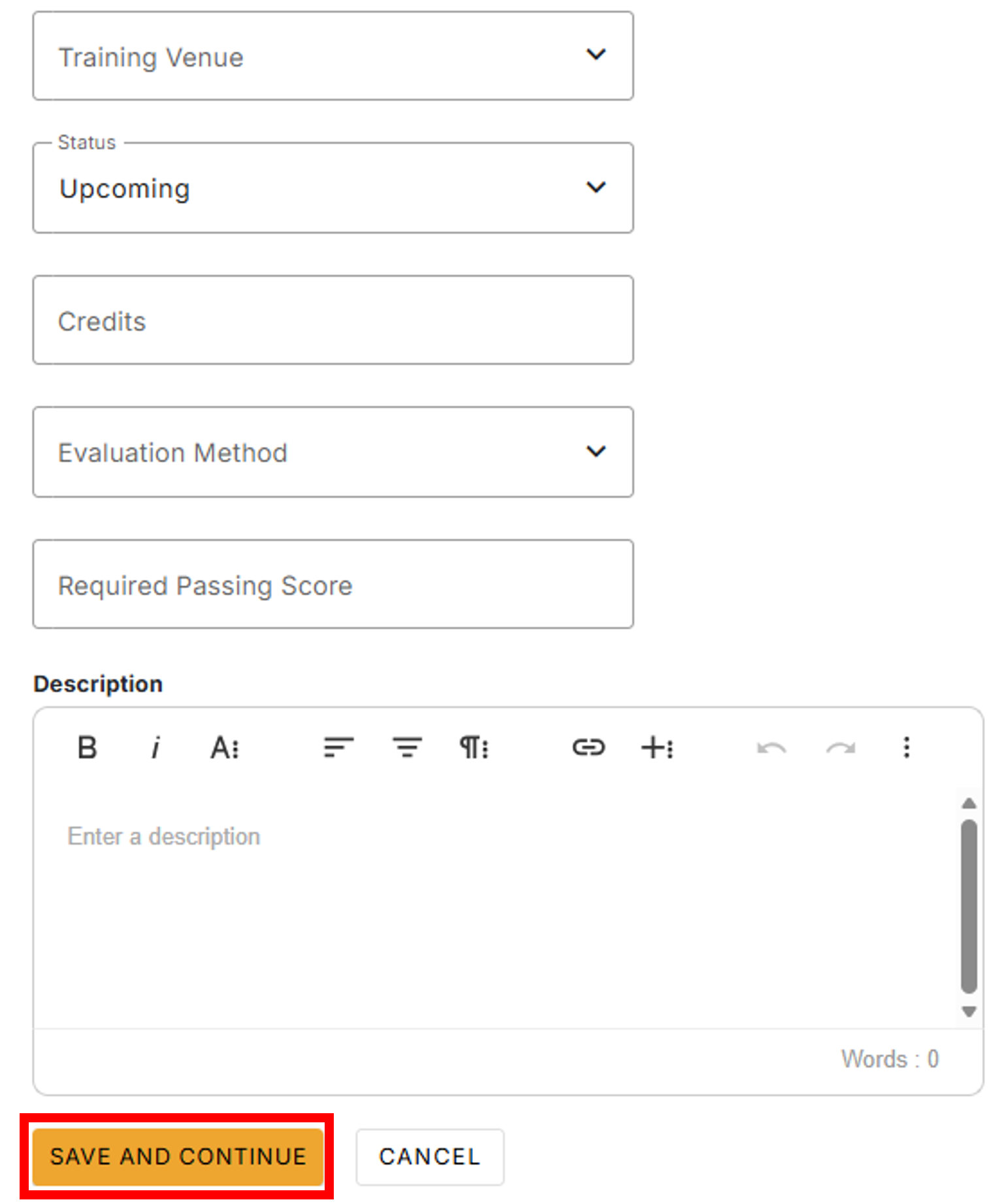This screenshot has width=1006, height=1204.
Task: Apply italic formatting in description toolbar
Action: click(155, 747)
